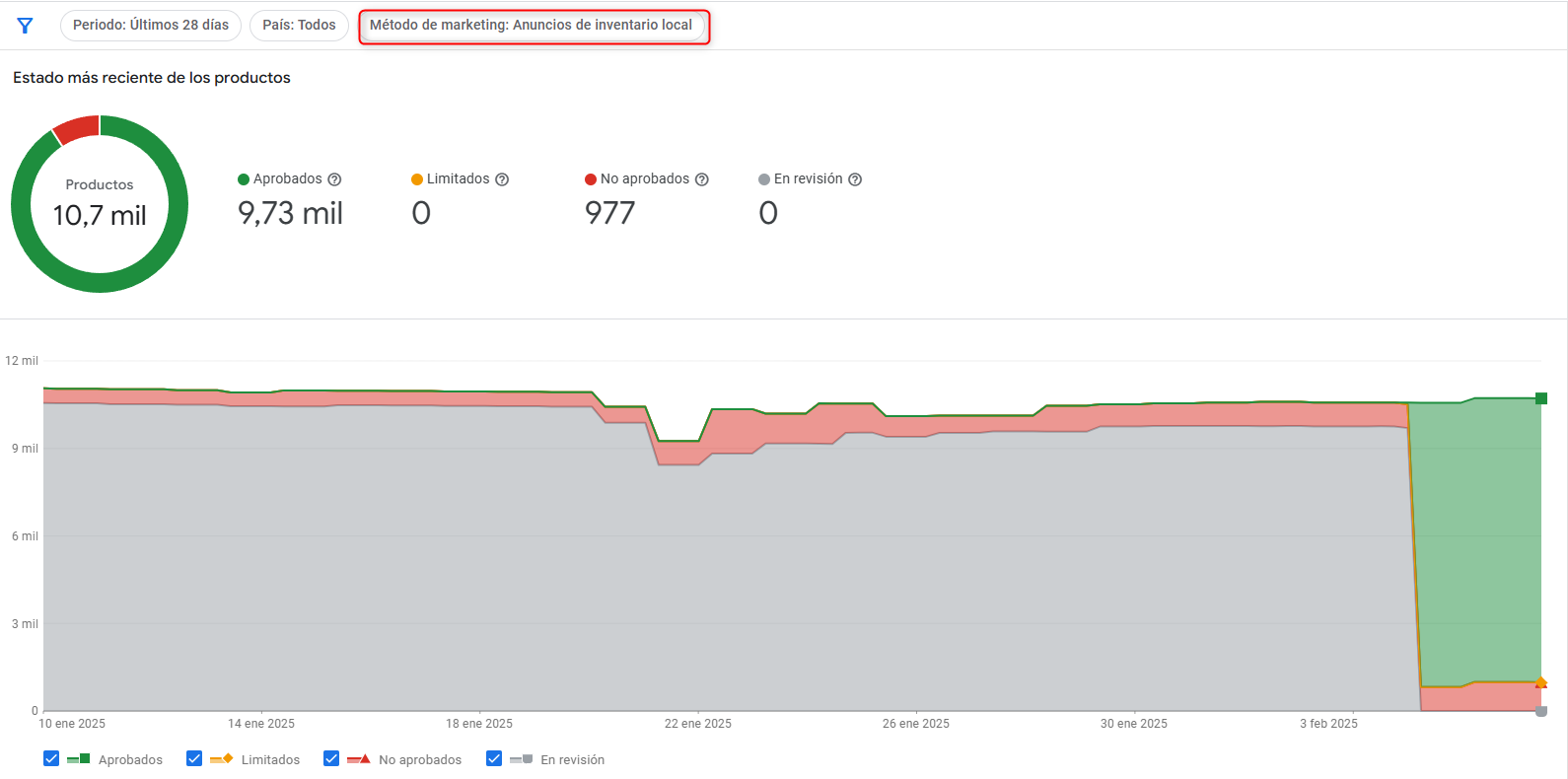This screenshot has width=1568, height=779.
Task: Click the 3 mil y-axis label
Action: pyautogui.click(x=25, y=624)
